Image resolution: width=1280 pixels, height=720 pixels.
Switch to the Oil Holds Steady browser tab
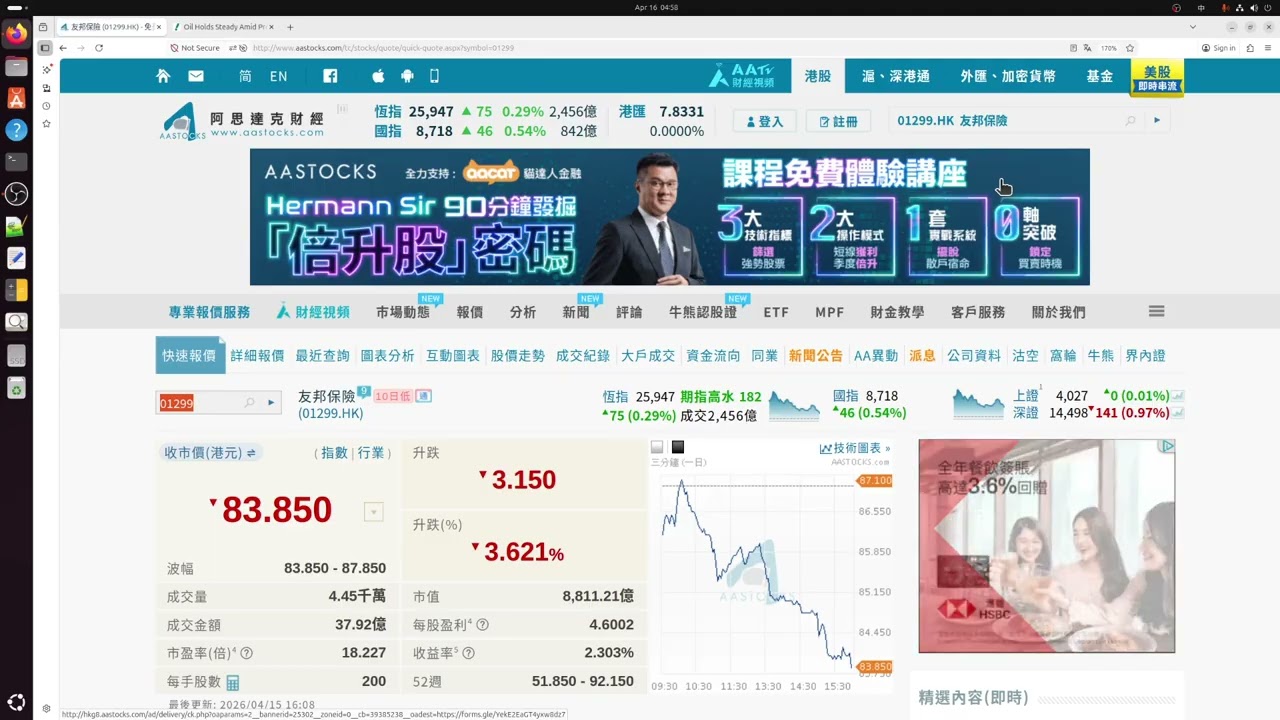[x=222, y=27]
